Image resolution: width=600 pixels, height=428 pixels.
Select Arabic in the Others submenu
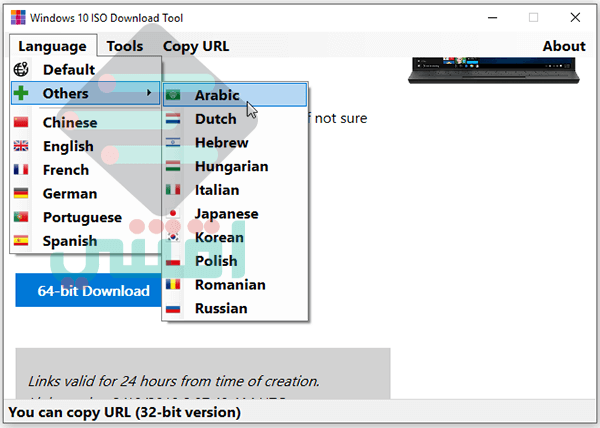[x=235, y=95]
